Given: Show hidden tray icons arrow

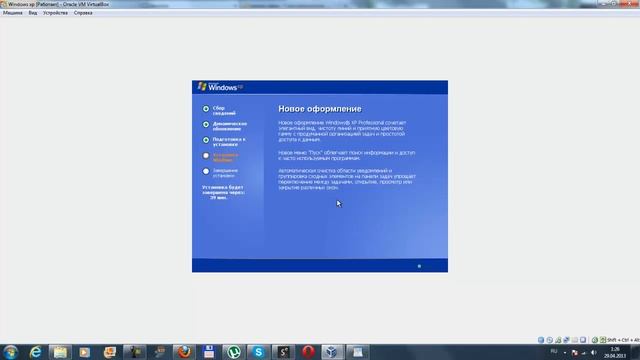Looking at the screenshot, I should pyautogui.click(x=565, y=353).
